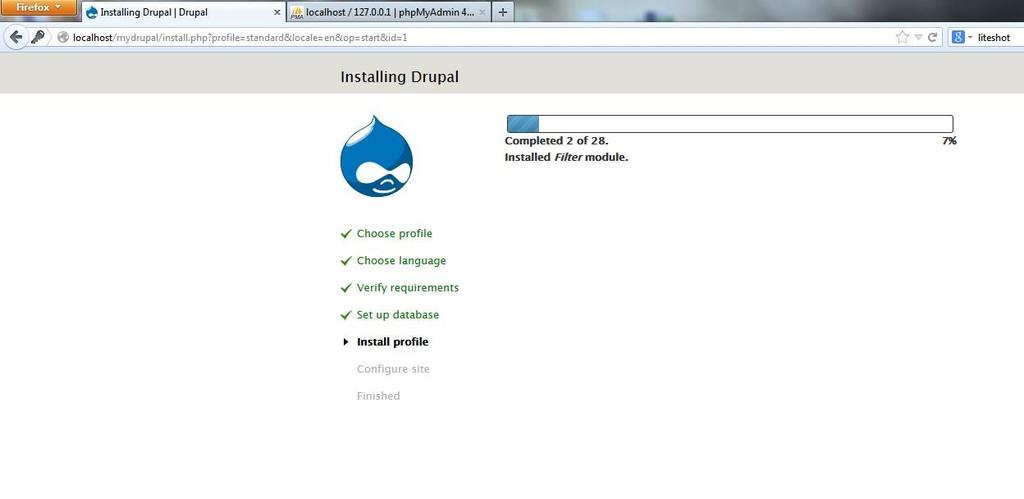Click the checkmark beside Choose profile
Image resolution: width=1024 pixels, height=499 pixels.
[x=346, y=233]
